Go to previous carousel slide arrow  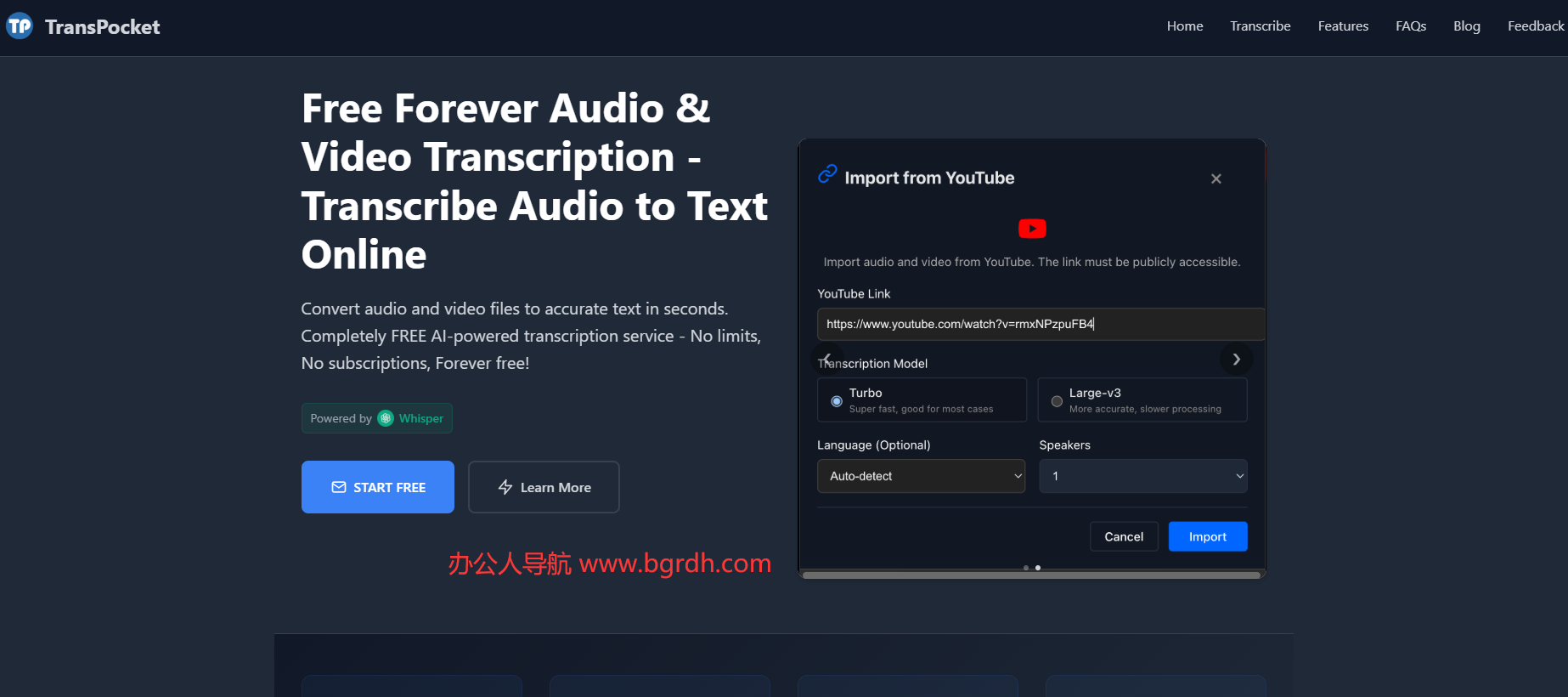pos(827,359)
